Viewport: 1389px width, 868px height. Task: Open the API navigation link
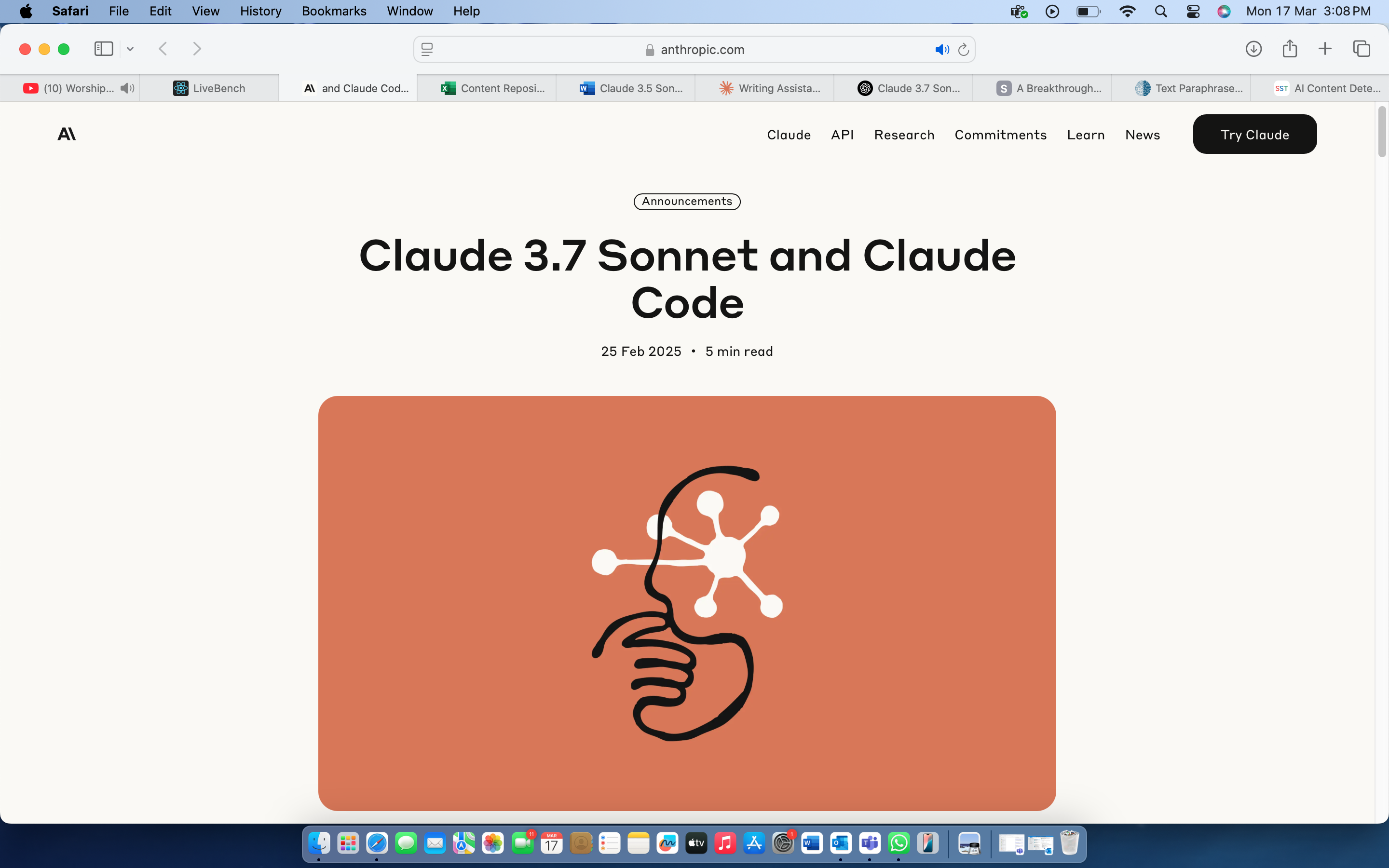click(x=842, y=135)
